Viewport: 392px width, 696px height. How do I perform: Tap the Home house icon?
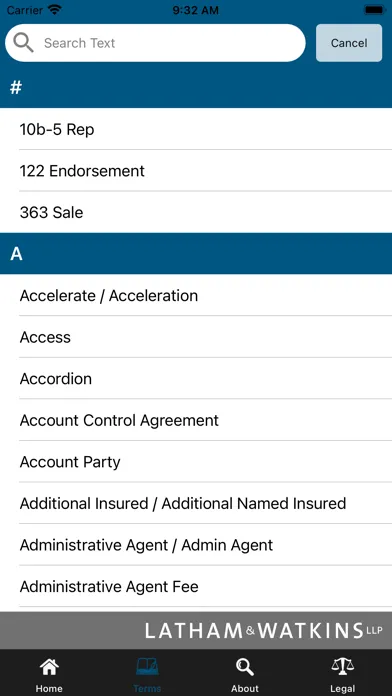pos(49,667)
